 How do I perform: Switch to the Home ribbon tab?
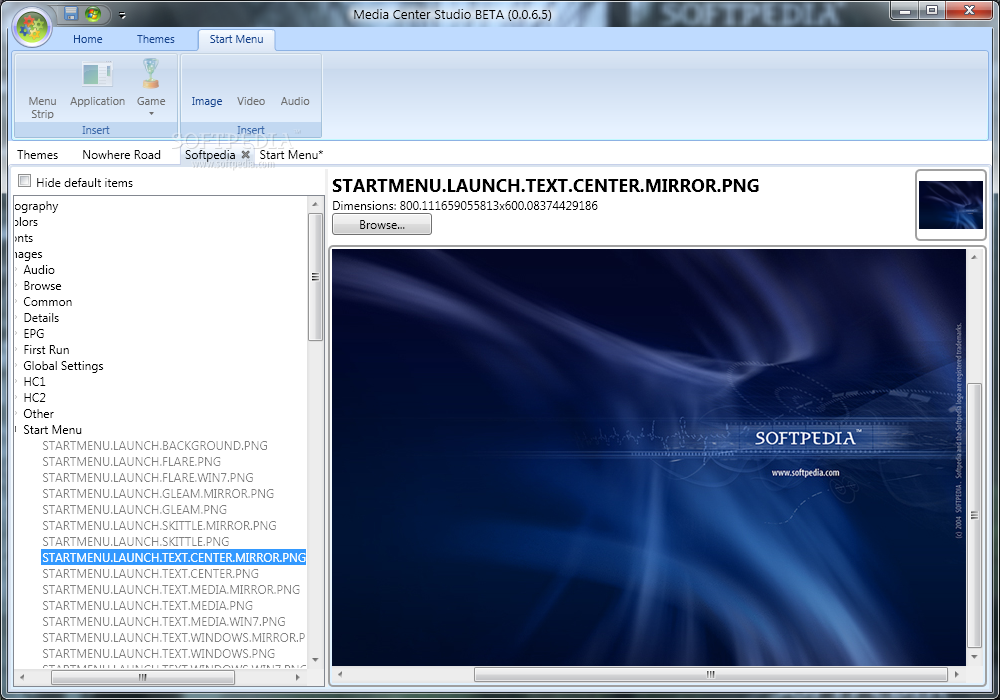87,39
